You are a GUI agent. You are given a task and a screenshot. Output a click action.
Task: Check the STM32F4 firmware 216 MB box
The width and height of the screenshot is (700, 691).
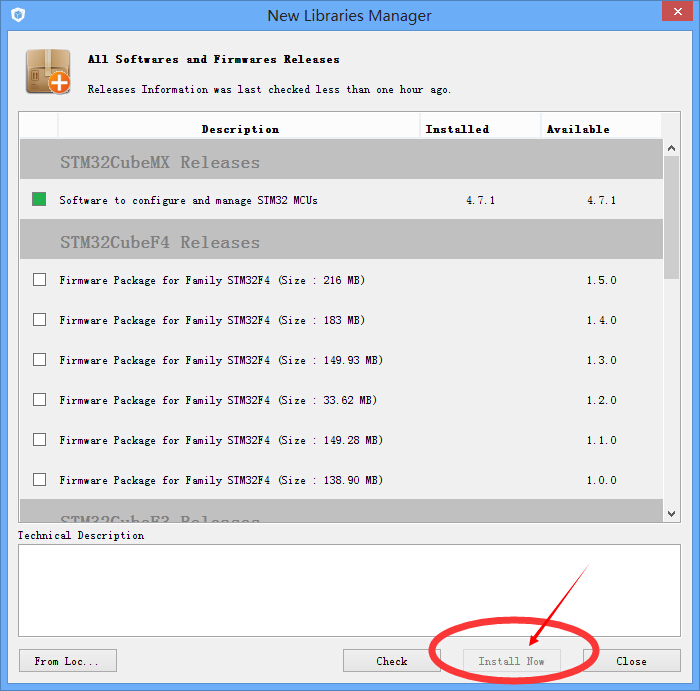coord(39,280)
